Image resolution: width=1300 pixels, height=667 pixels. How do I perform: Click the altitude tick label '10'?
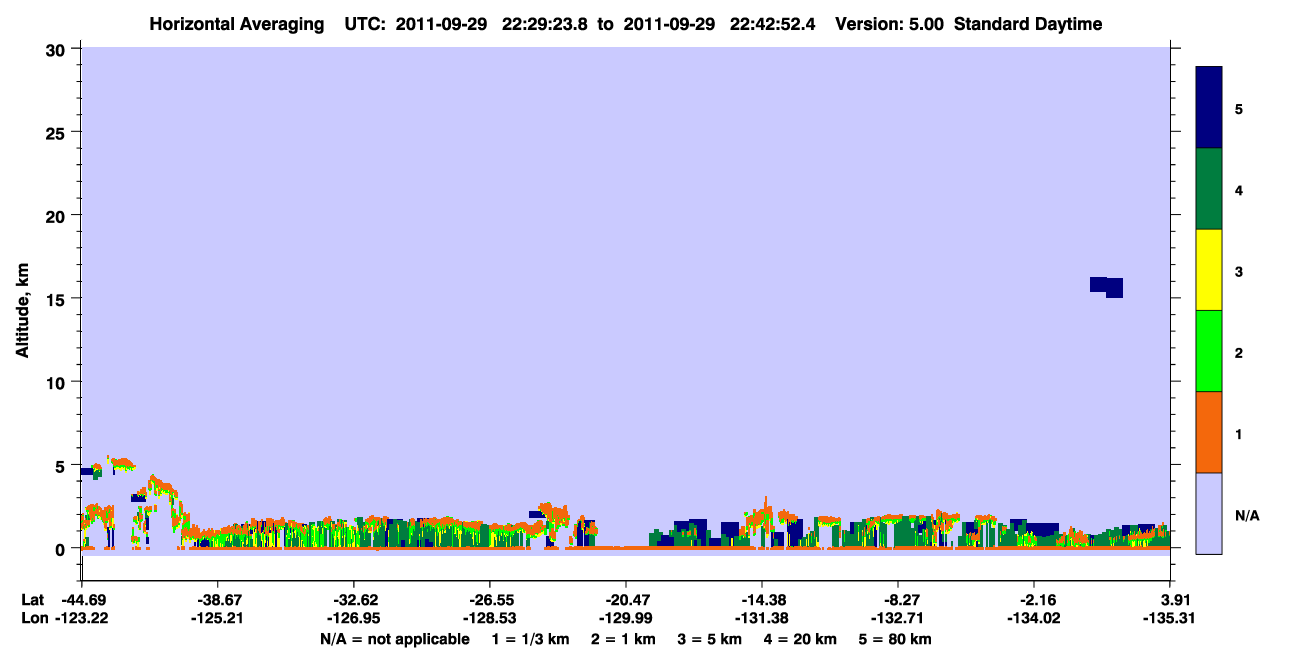(58, 382)
